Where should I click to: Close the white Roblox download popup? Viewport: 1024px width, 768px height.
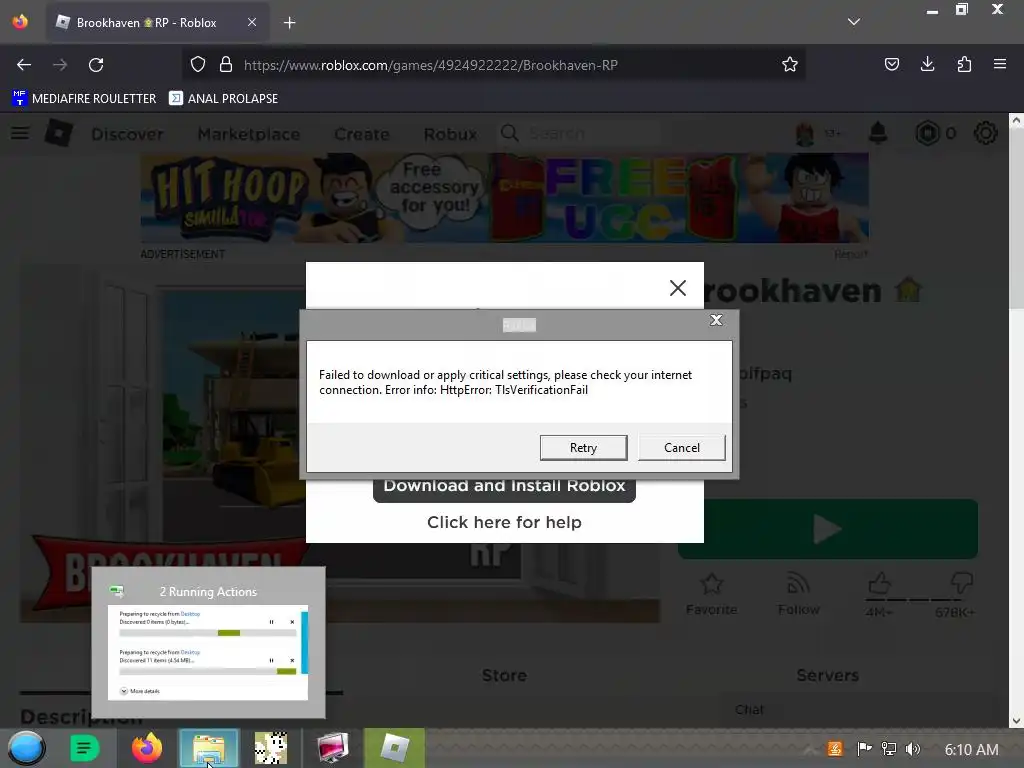pos(677,288)
